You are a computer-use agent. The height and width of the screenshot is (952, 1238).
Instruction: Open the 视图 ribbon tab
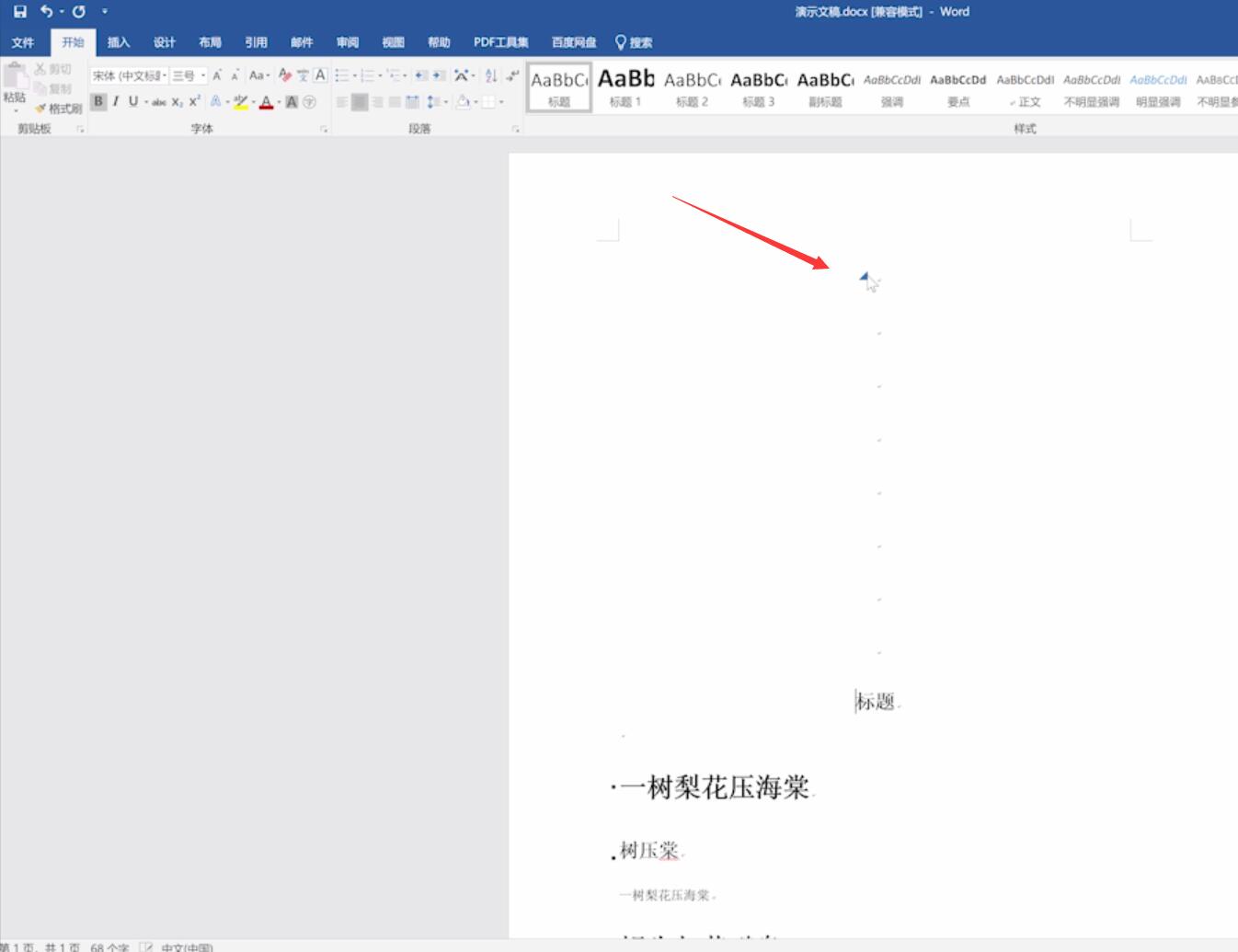coord(394,42)
